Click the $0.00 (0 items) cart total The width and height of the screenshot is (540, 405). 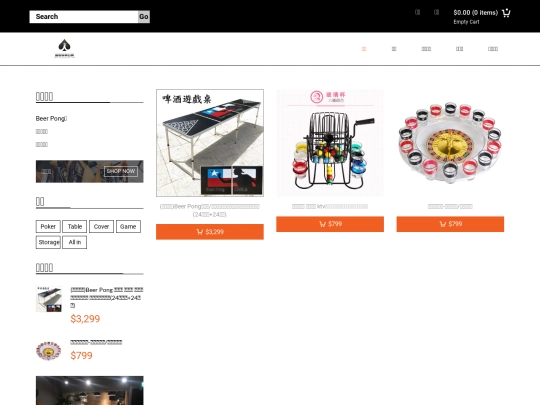[x=476, y=13]
